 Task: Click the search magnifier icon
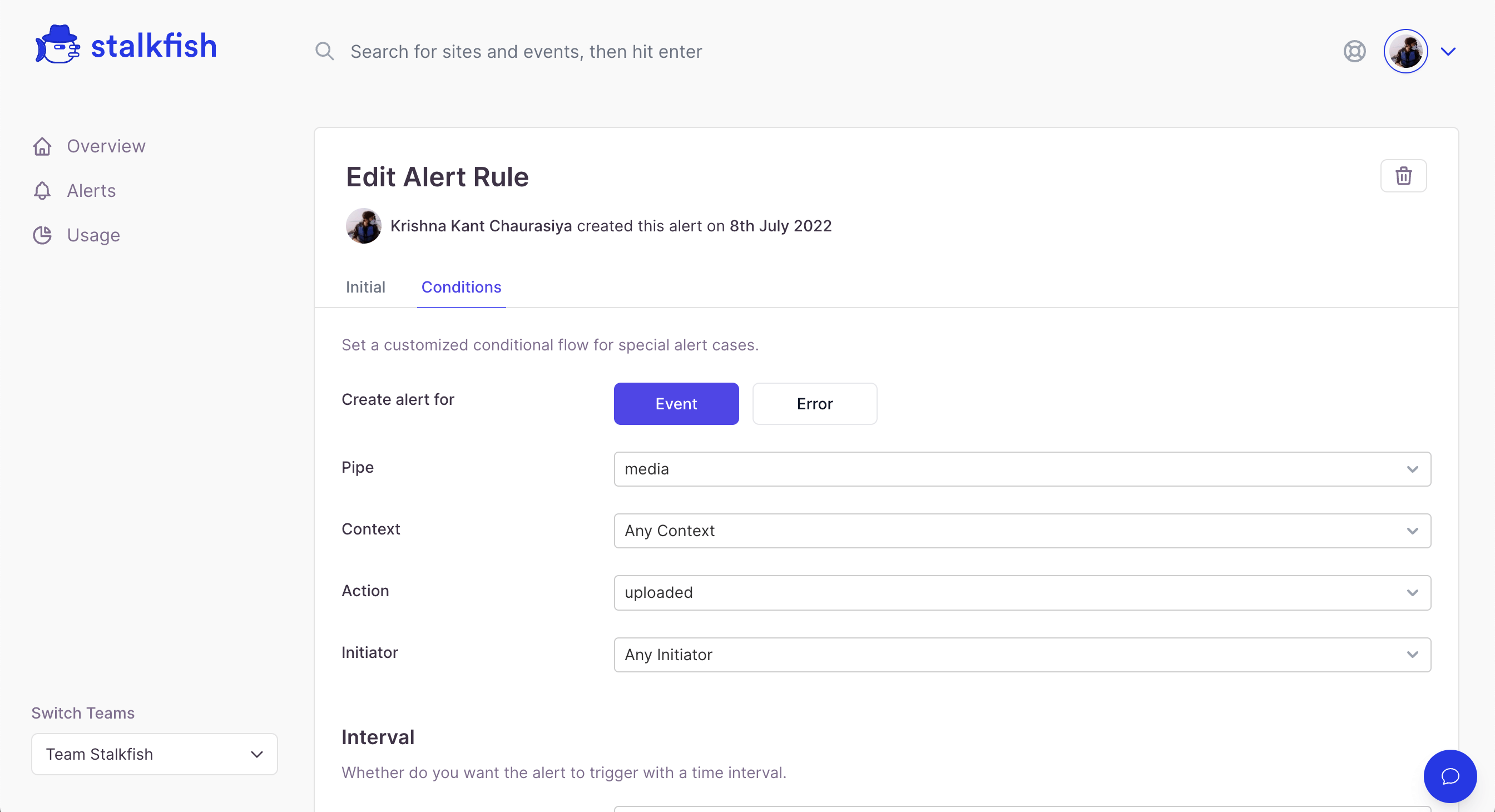click(324, 52)
